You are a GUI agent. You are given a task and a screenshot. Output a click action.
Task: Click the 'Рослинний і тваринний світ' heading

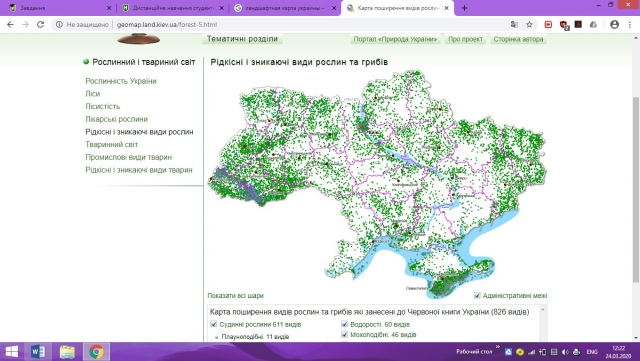[x=144, y=62]
